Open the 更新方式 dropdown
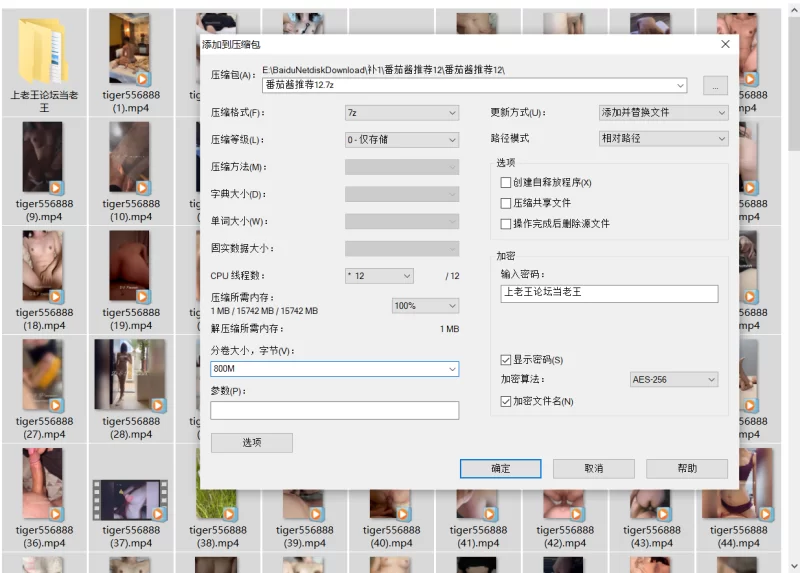This screenshot has height=573, width=800. click(x=663, y=113)
